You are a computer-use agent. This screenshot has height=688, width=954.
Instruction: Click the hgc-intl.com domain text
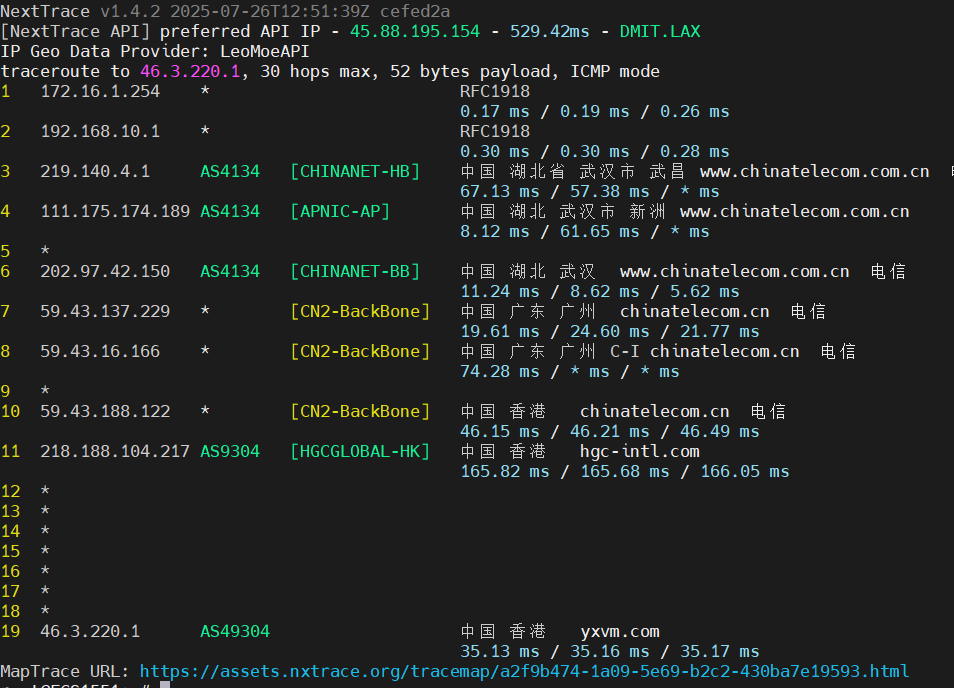tap(640, 451)
